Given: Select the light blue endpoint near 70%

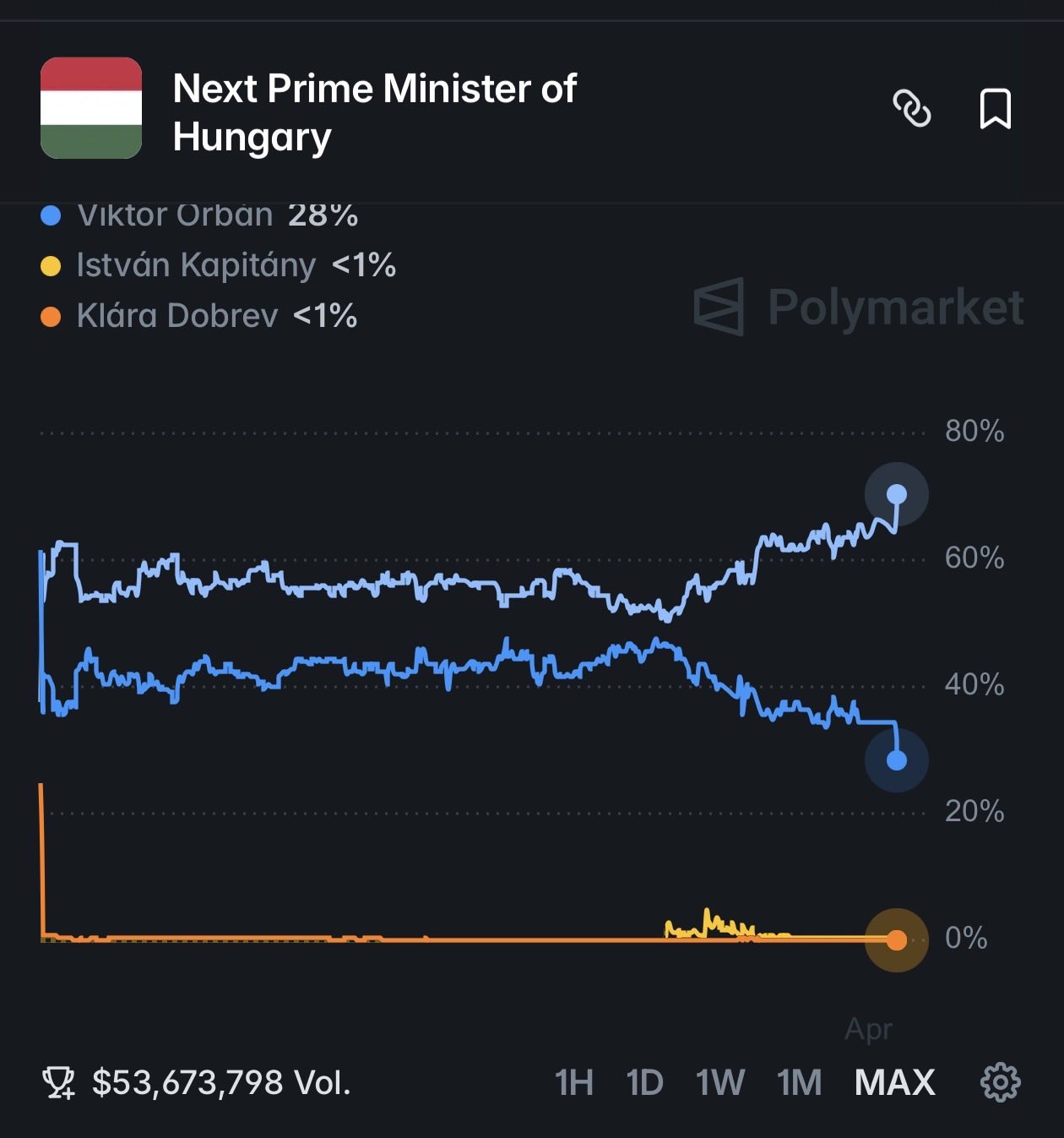Looking at the screenshot, I should tap(897, 494).
